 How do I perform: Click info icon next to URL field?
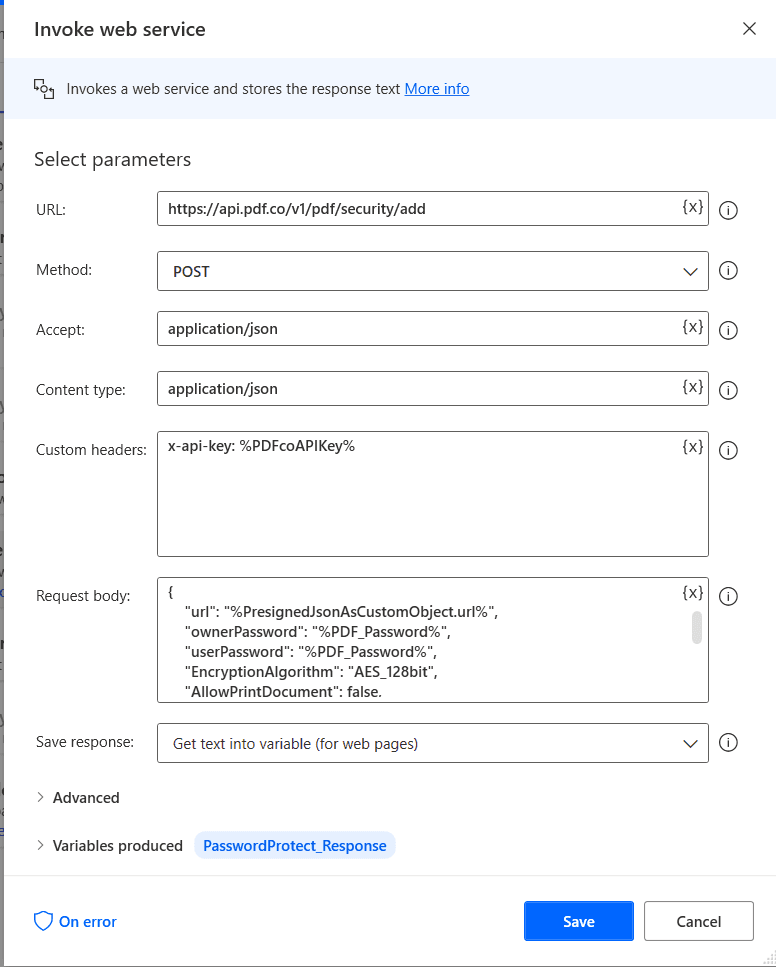click(729, 210)
